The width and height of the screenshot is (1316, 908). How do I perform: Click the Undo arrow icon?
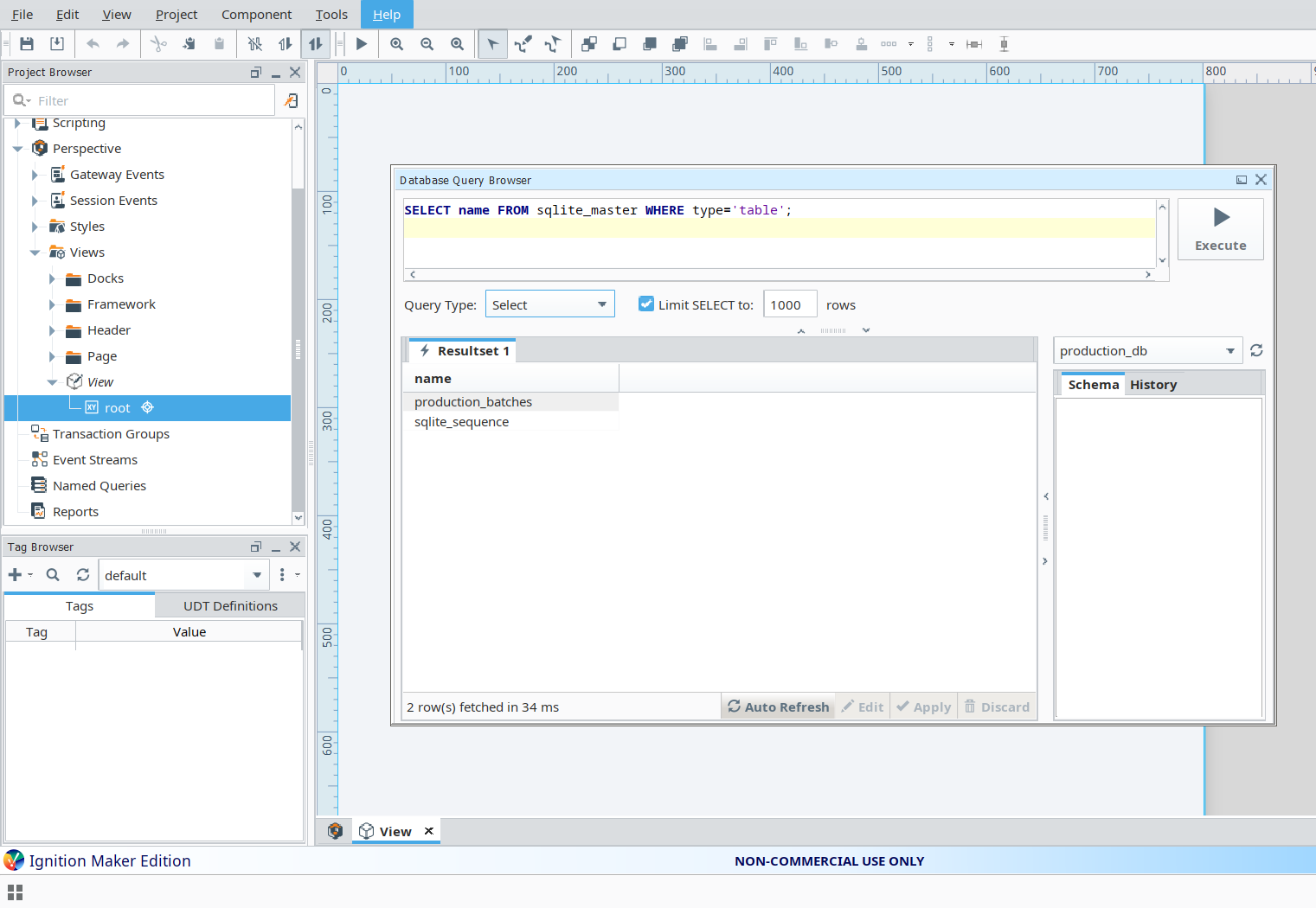pos(93,44)
